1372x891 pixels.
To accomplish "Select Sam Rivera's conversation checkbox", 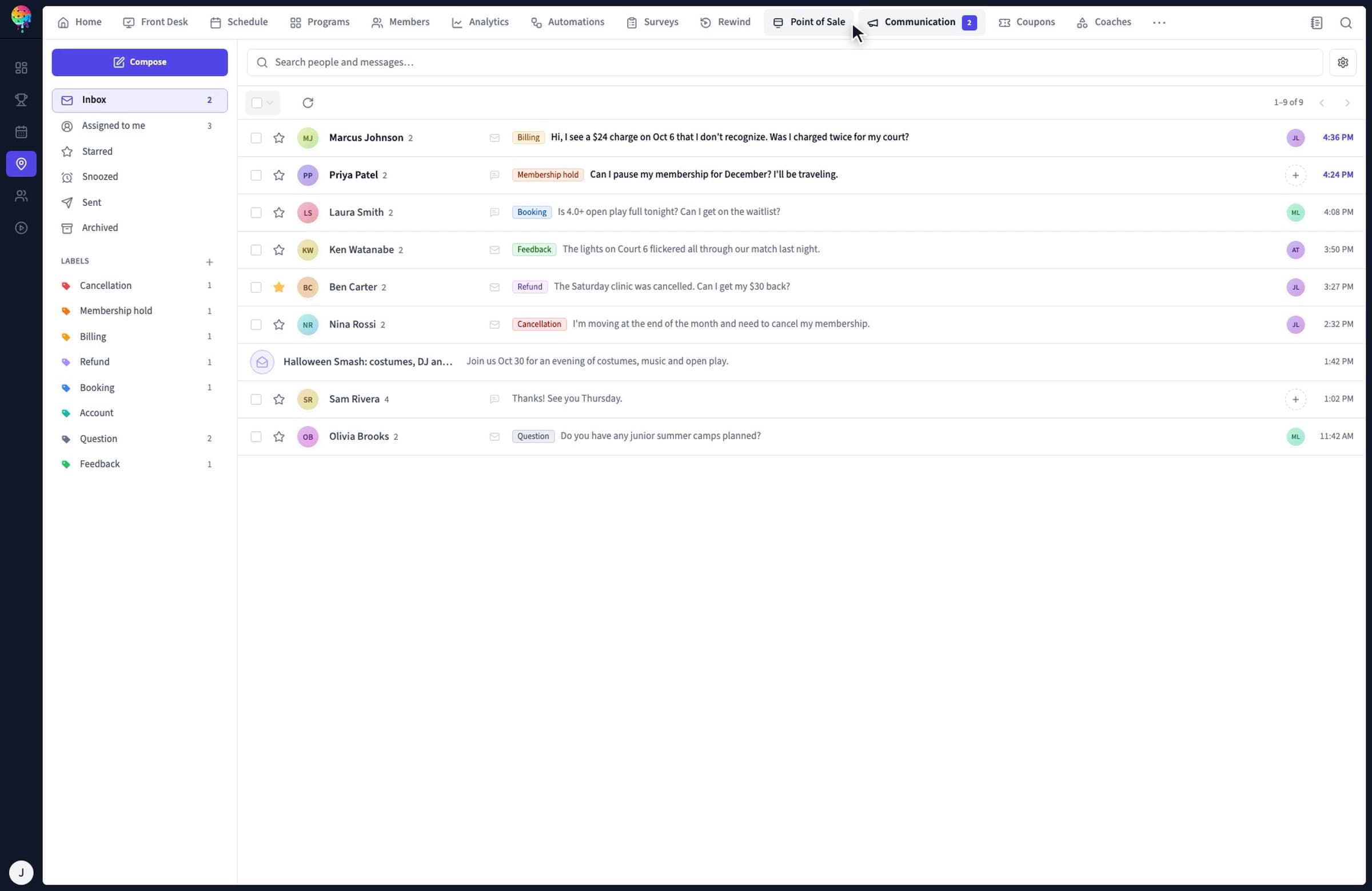I will pyautogui.click(x=256, y=399).
